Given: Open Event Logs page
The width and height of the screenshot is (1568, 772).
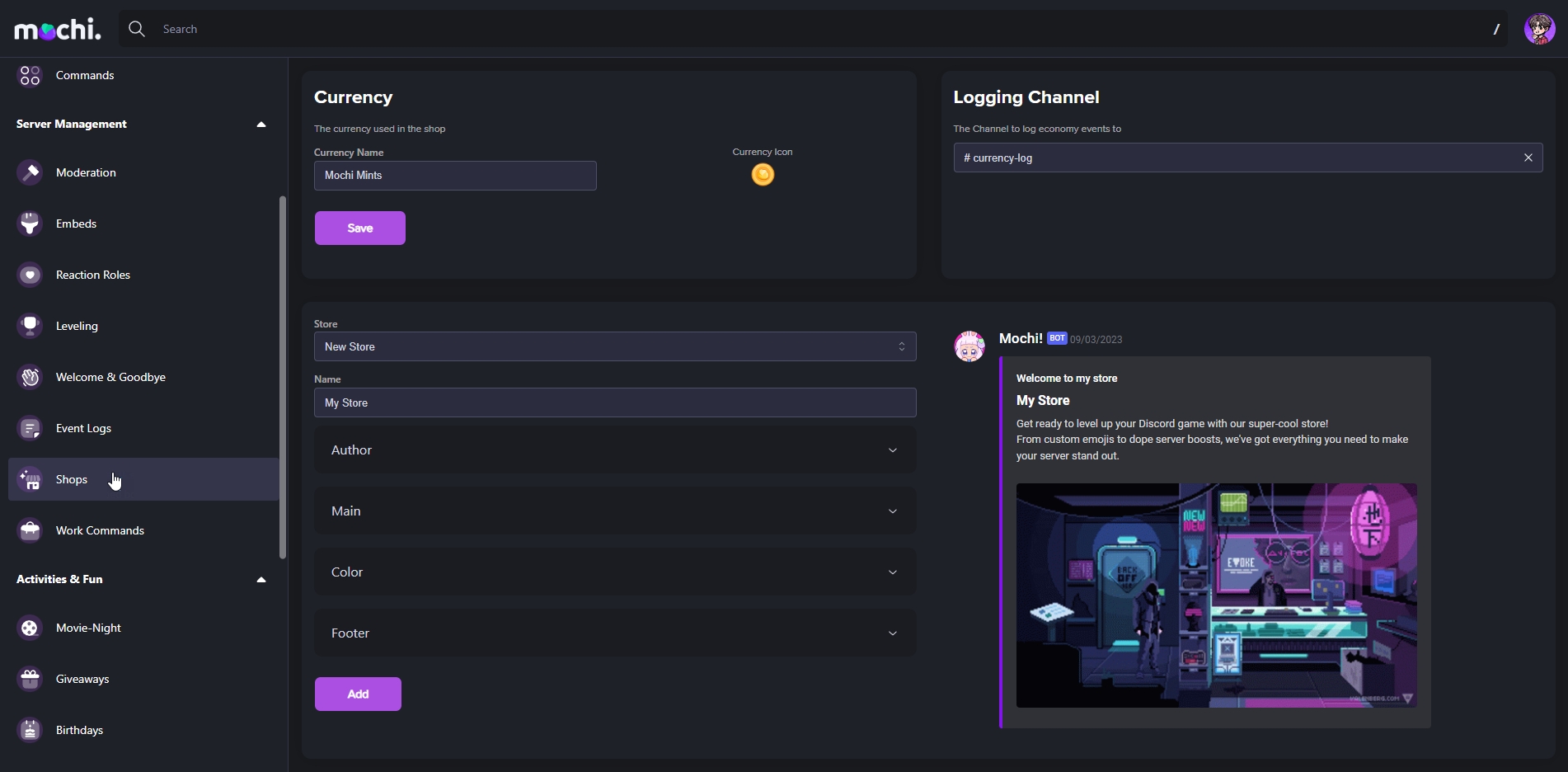Looking at the screenshot, I should tap(83, 428).
